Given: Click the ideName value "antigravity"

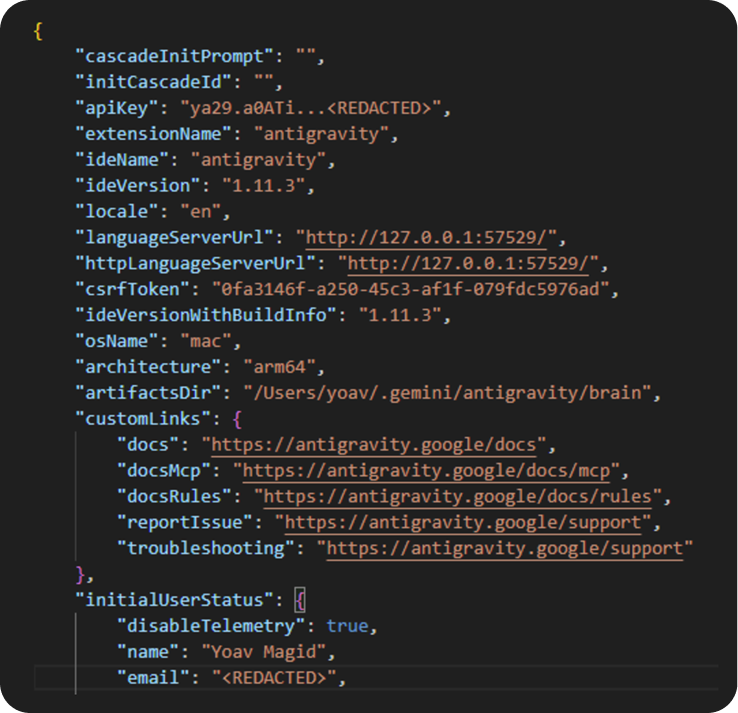Looking at the screenshot, I should (x=258, y=160).
